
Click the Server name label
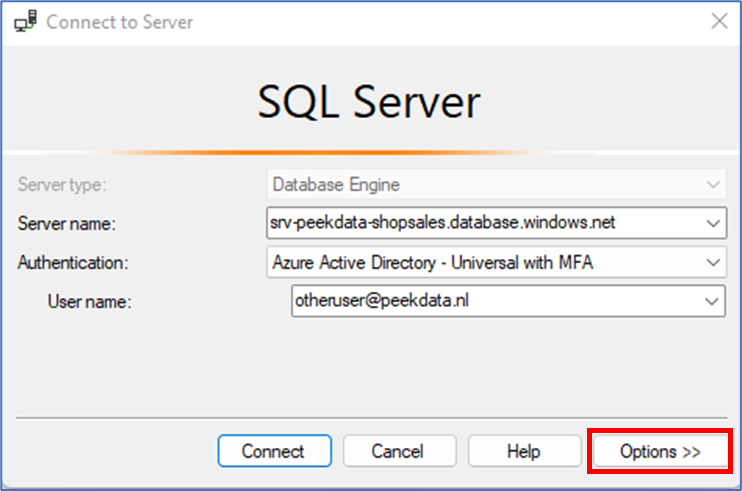coord(67,223)
